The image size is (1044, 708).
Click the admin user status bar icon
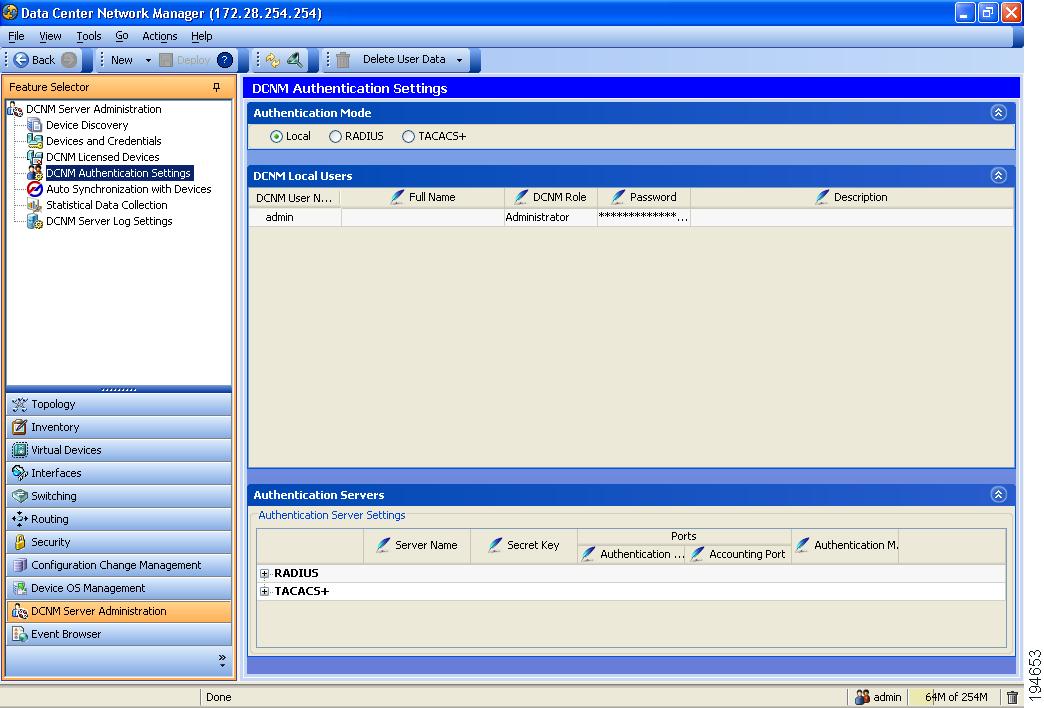click(x=862, y=697)
